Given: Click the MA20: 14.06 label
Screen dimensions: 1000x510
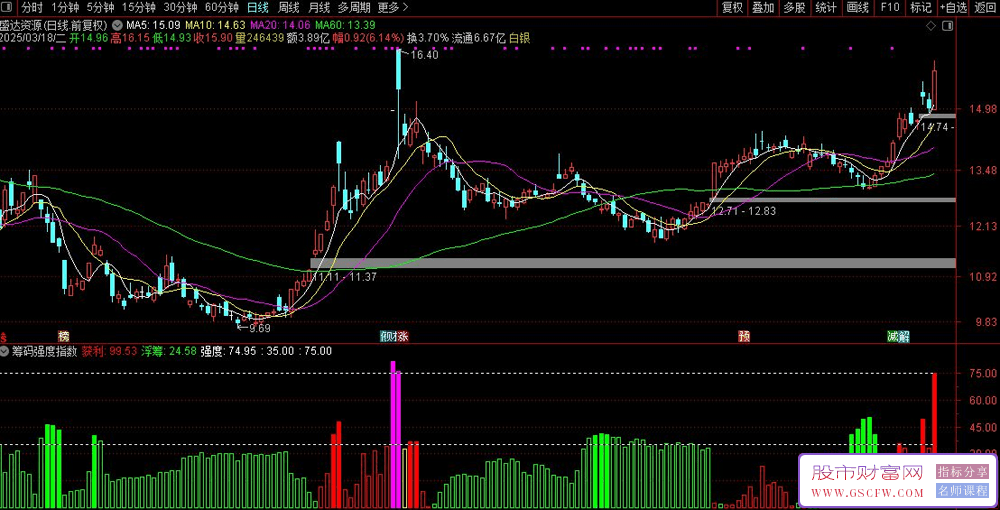Looking at the screenshot, I should click(281, 25).
